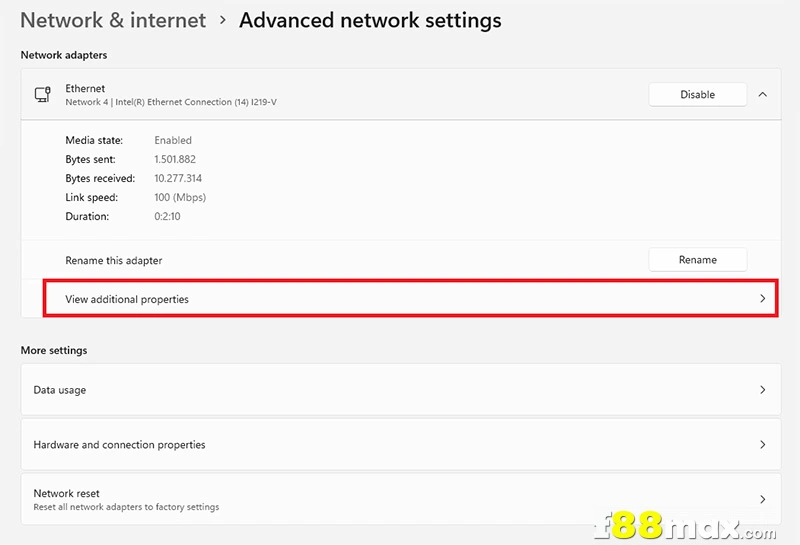Click the Network 4 Intel adapter description
800x545 pixels.
pyautogui.click(x=171, y=102)
